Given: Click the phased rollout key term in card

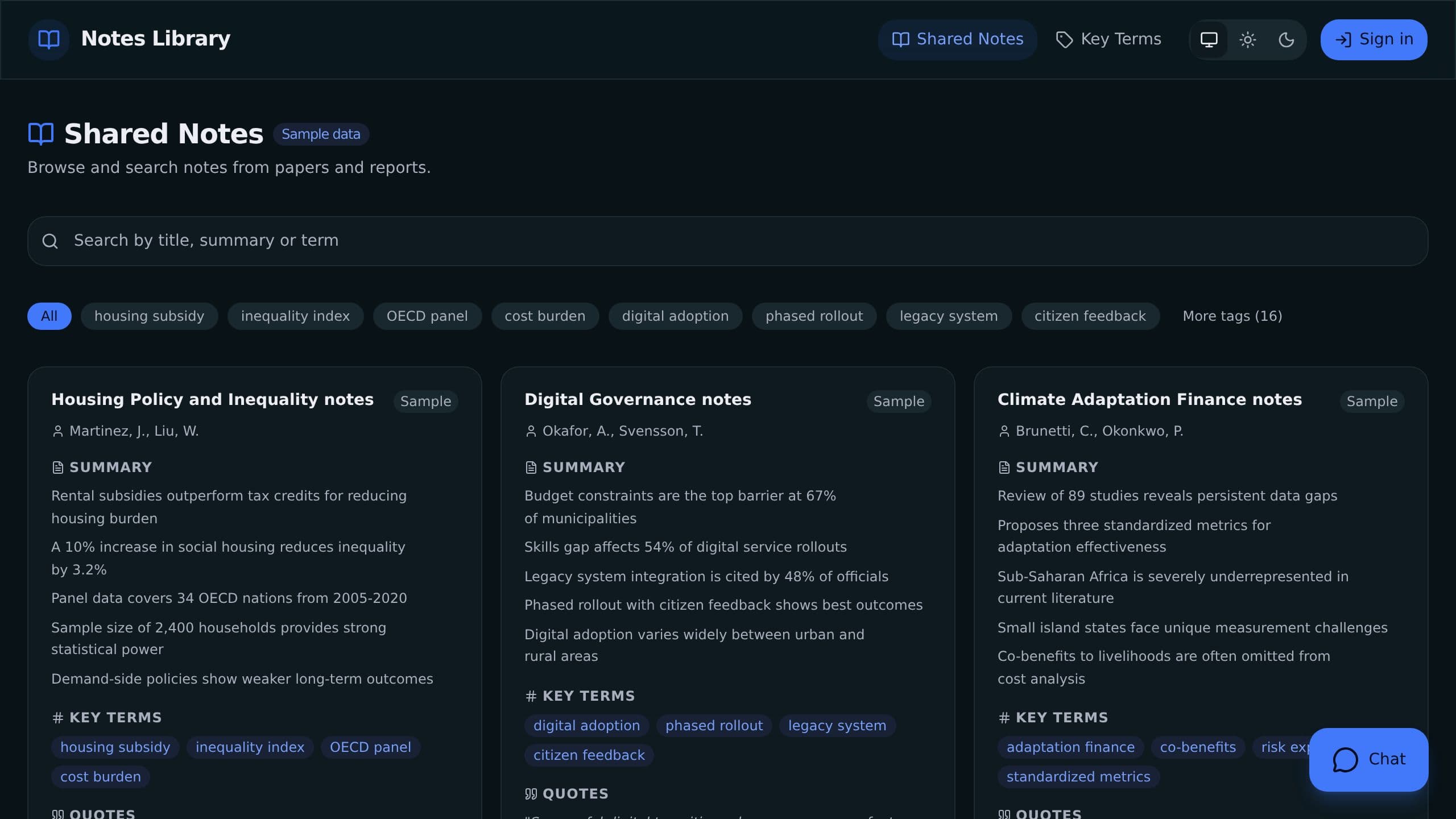Looking at the screenshot, I should (714, 726).
